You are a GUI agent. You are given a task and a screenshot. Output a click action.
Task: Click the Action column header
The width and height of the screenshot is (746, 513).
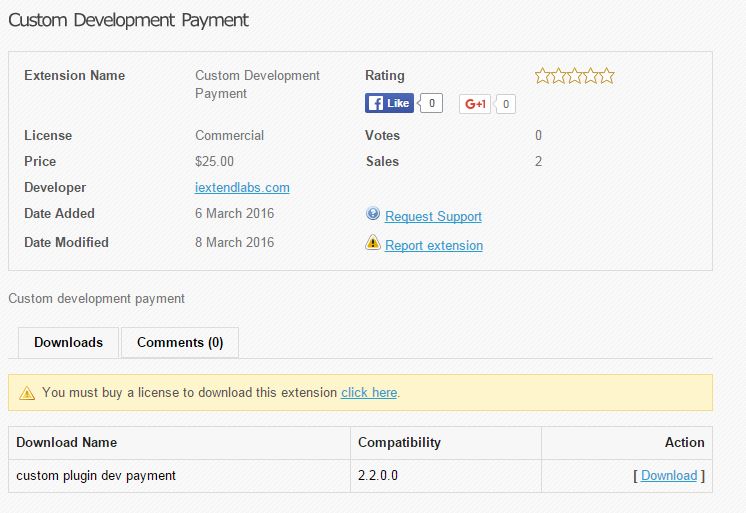627,443
